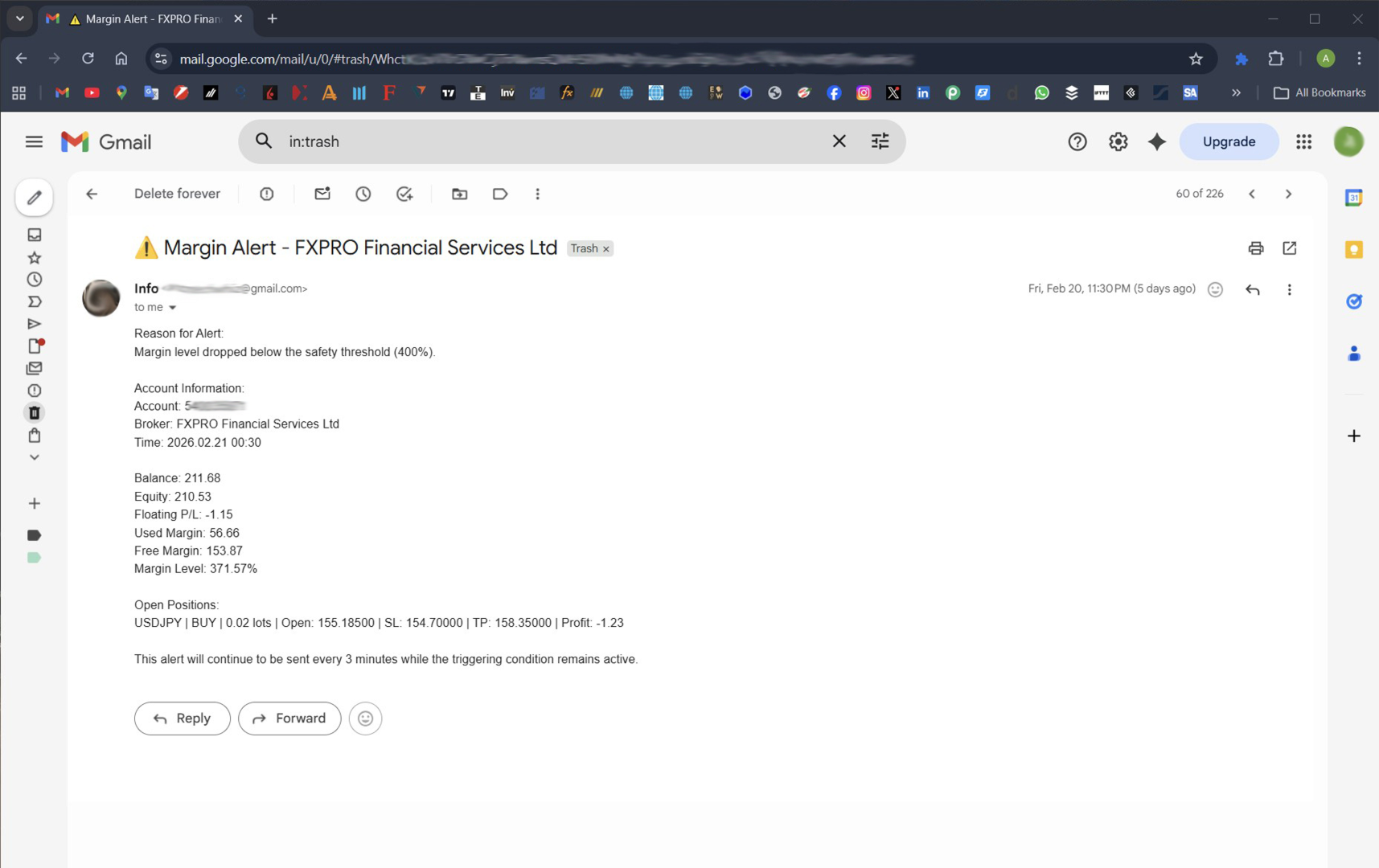Viewport: 1379px width, 868px height.
Task: Open Gemini sparkle assistant
Action: [1157, 142]
